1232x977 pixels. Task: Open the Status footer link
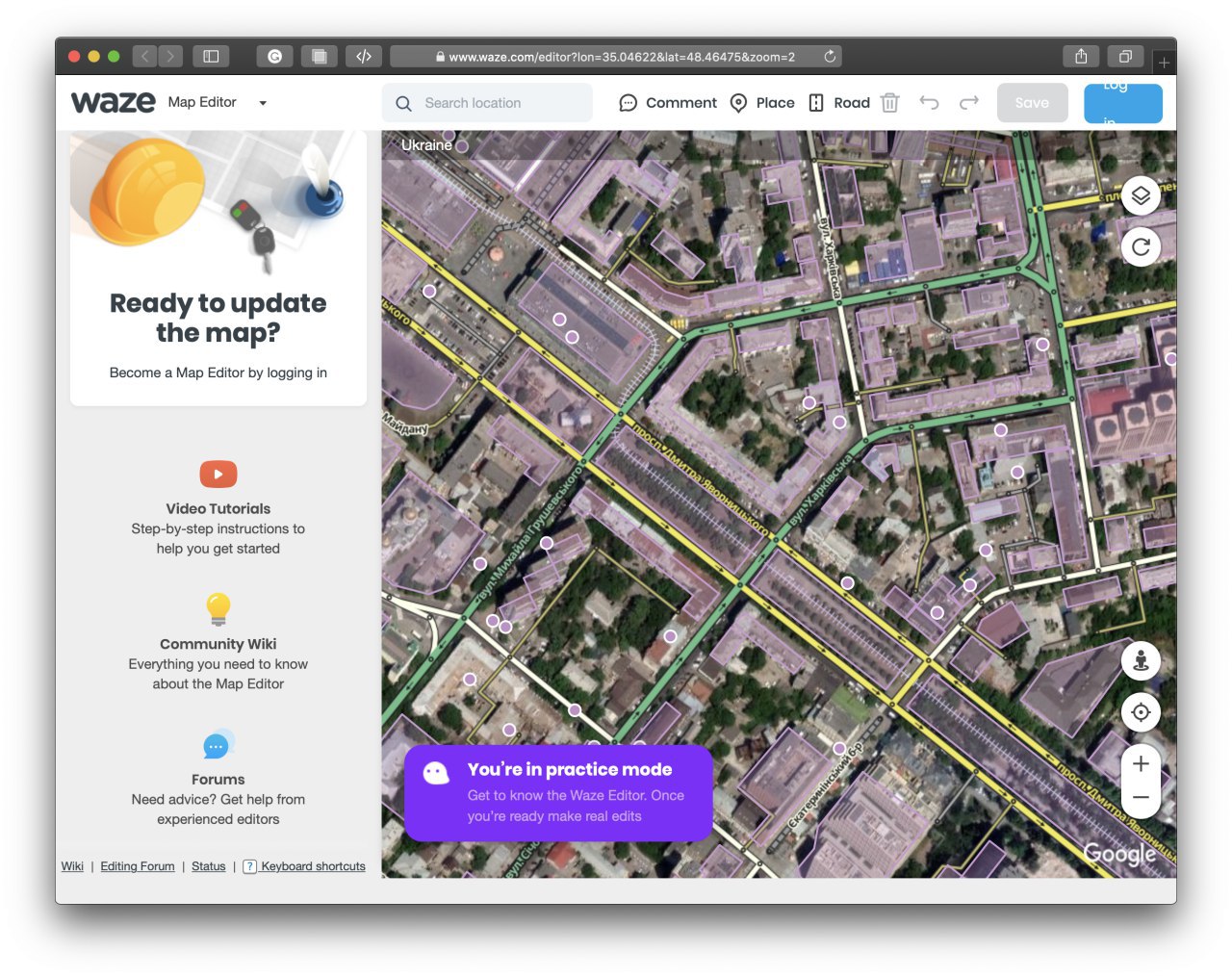209,866
